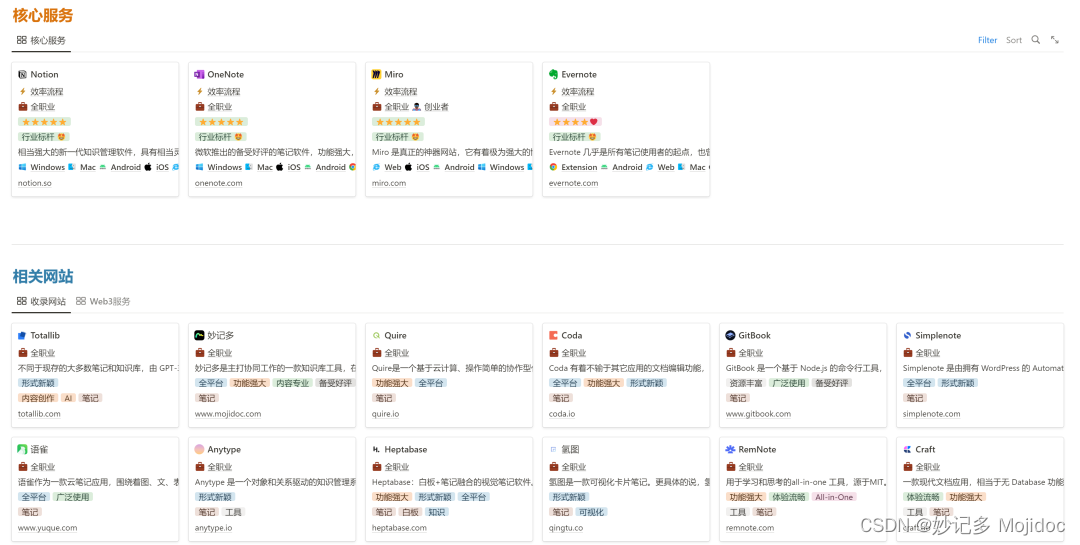The width and height of the screenshot is (1080, 545).
Task: Switch to the 收录网站 tab
Action: (41, 301)
